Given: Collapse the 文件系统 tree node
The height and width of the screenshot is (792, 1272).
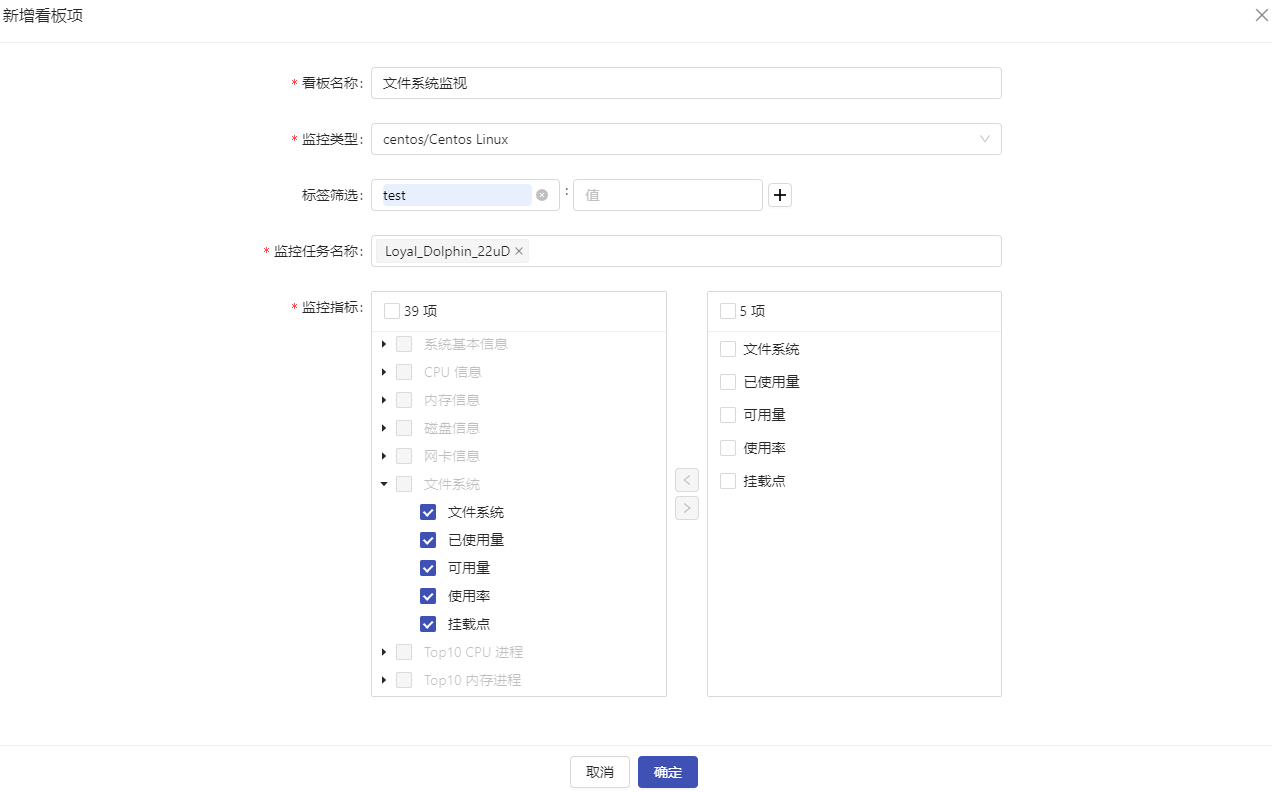Looking at the screenshot, I should tap(384, 484).
